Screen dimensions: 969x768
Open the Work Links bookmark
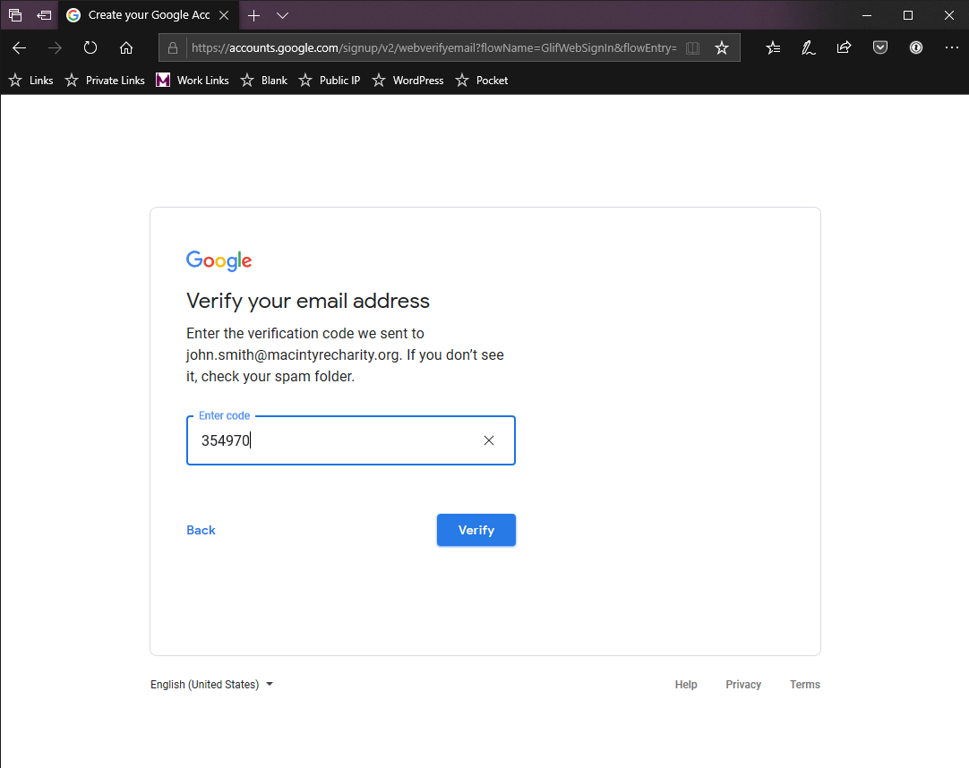[x=192, y=80]
